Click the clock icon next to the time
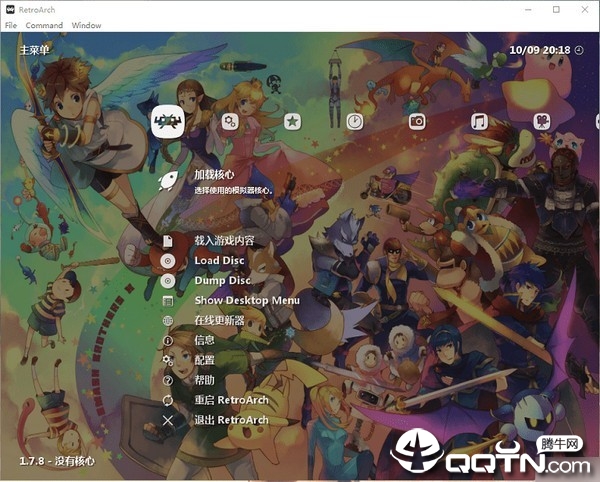 [x=579, y=50]
